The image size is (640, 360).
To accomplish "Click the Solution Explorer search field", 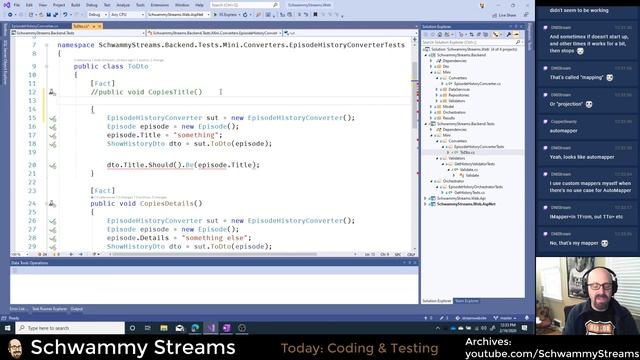I will point(472,42).
